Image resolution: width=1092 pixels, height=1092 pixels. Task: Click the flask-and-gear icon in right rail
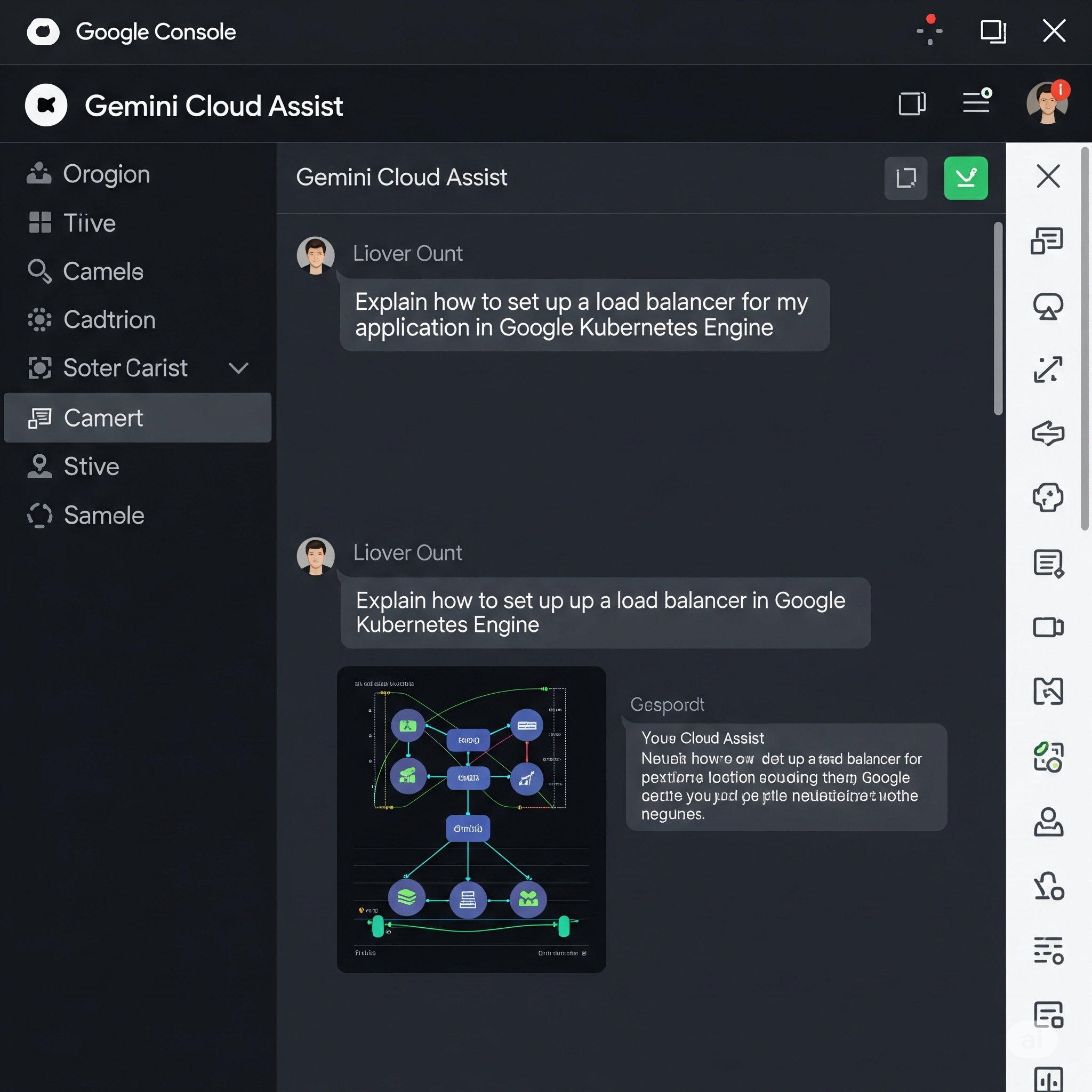(x=1049, y=886)
